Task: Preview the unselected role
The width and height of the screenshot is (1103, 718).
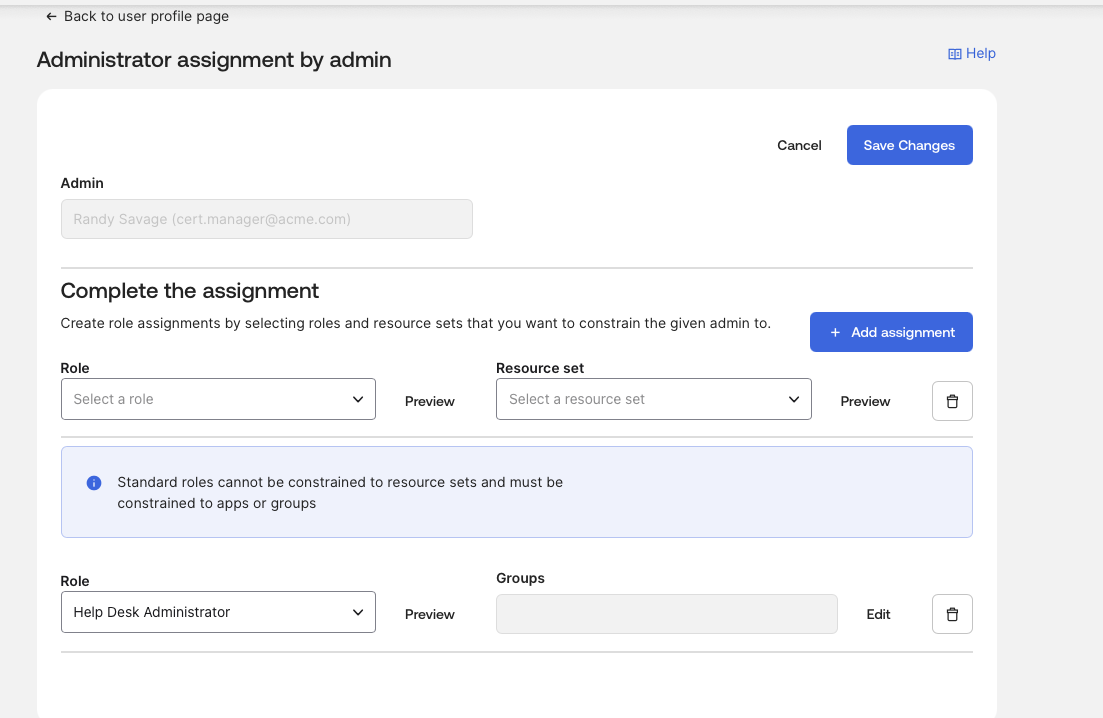Action: (430, 402)
